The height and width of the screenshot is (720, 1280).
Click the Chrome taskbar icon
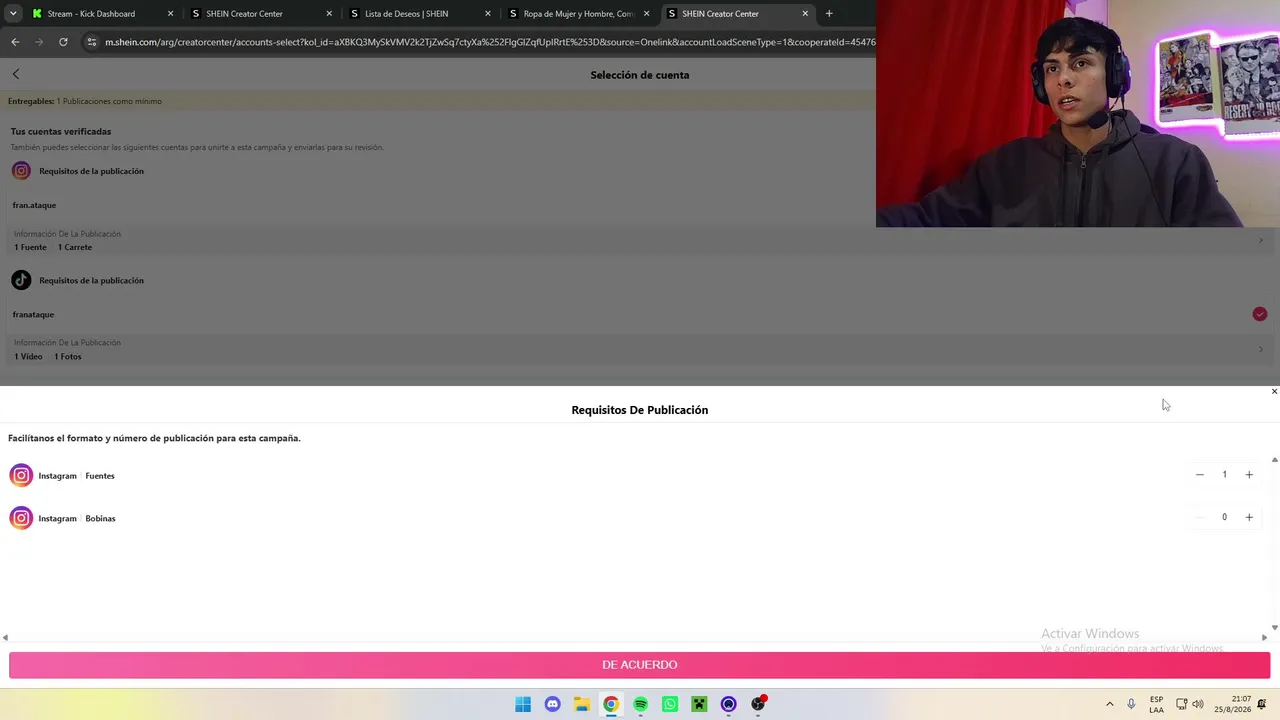click(x=611, y=704)
